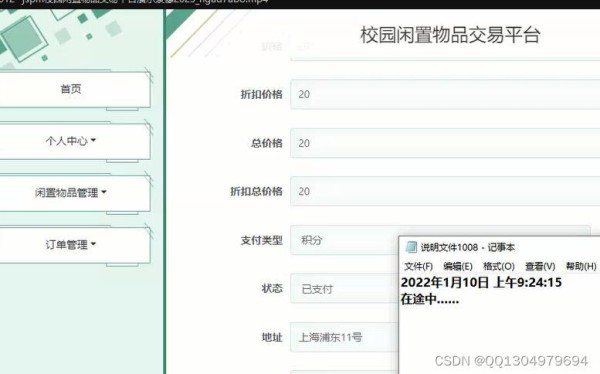Image resolution: width=600 pixels, height=374 pixels.
Task: Open the 文件(F) menu in Notepad
Action: [418, 266]
